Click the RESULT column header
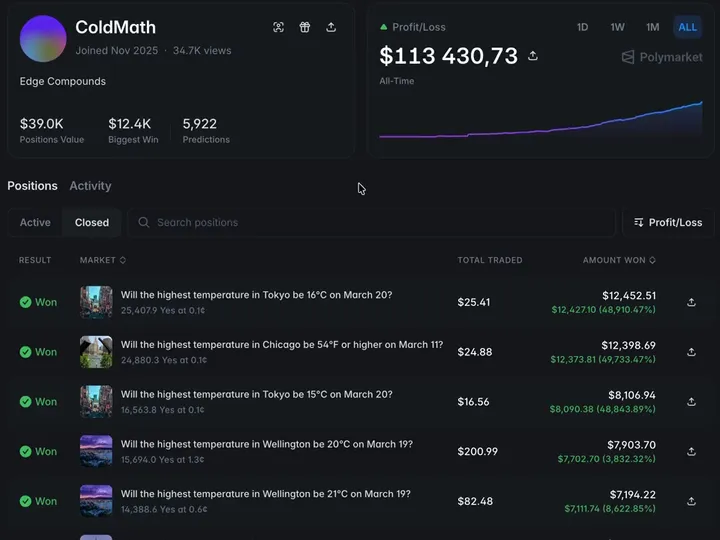This screenshot has width=720, height=540. (x=35, y=260)
